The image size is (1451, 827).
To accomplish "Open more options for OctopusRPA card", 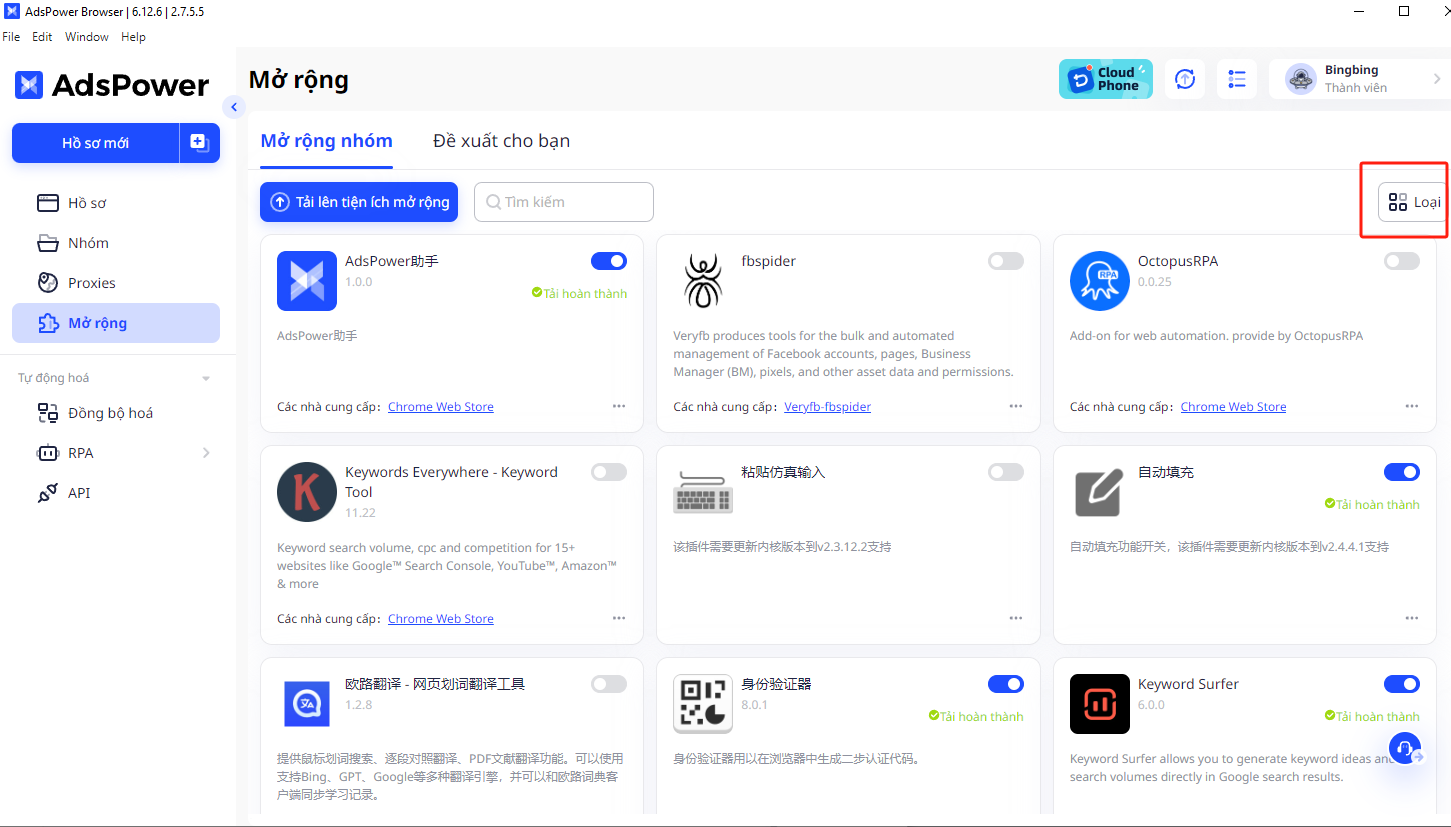I will pyautogui.click(x=1412, y=406).
